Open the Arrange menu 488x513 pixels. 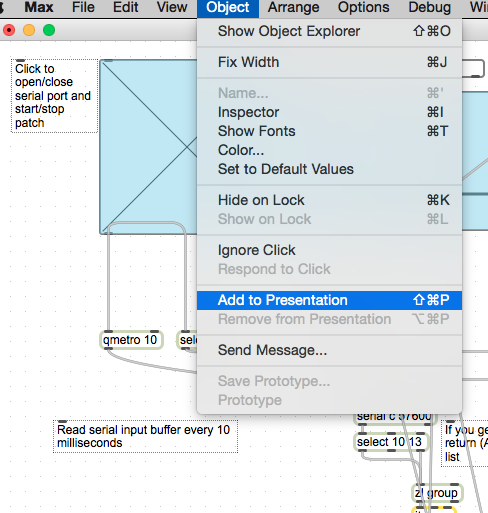click(293, 7)
